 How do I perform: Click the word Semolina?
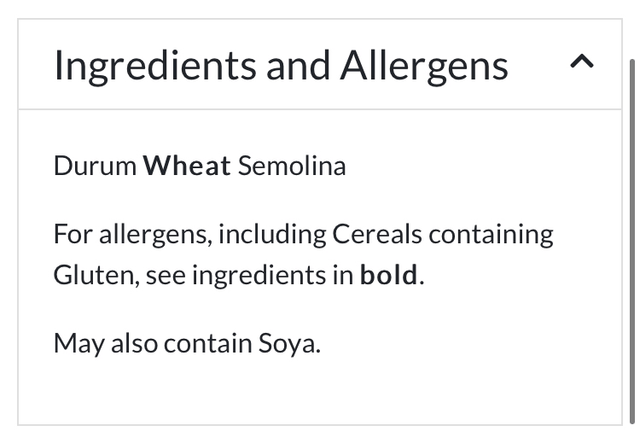[292, 166]
